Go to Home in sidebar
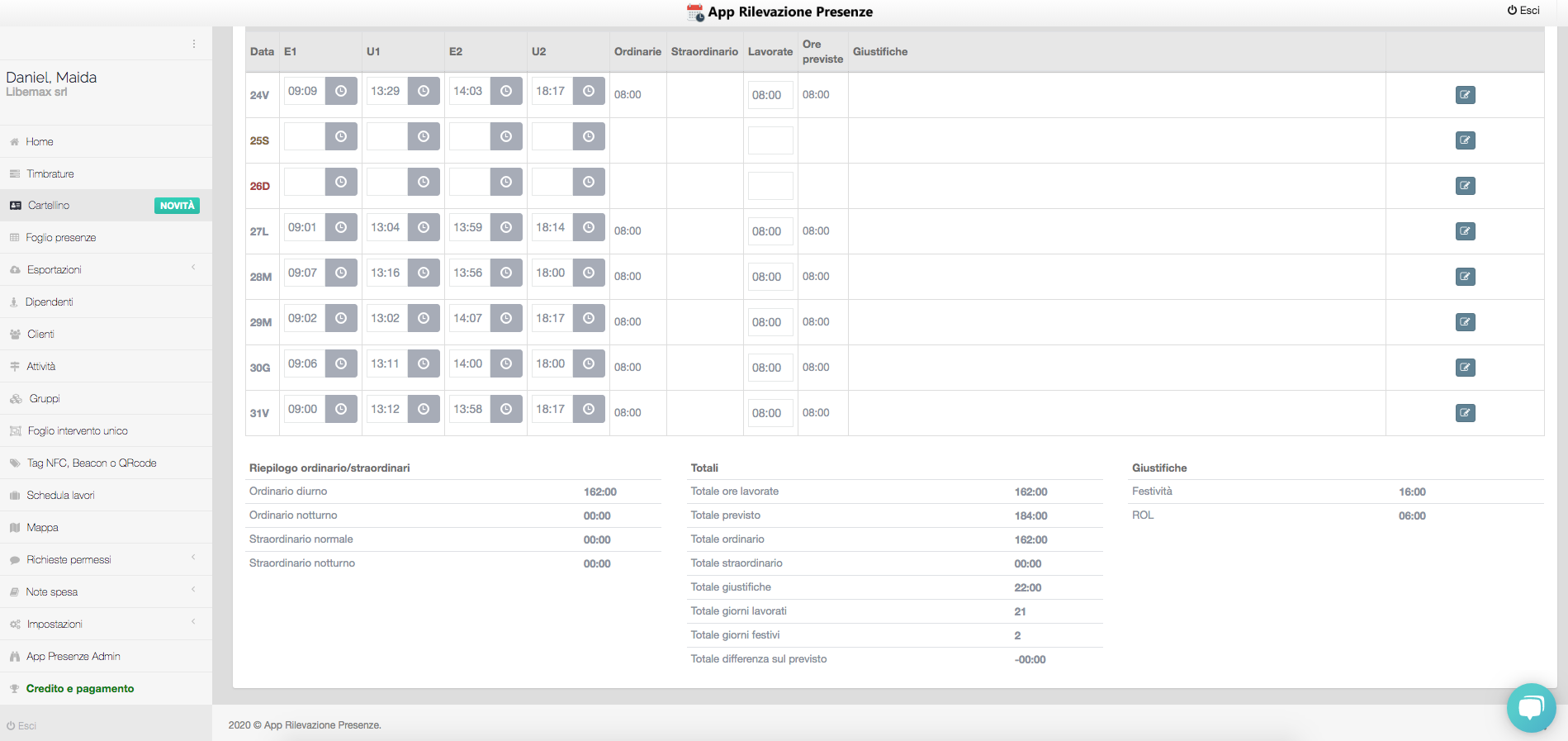The width and height of the screenshot is (1568, 741). pyautogui.click(x=106, y=141)
